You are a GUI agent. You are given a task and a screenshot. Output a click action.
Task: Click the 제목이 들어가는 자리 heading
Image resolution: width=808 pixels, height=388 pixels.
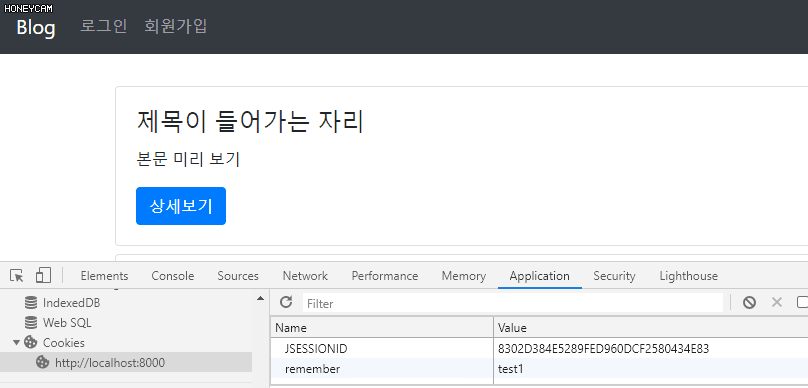click(250, 122)
